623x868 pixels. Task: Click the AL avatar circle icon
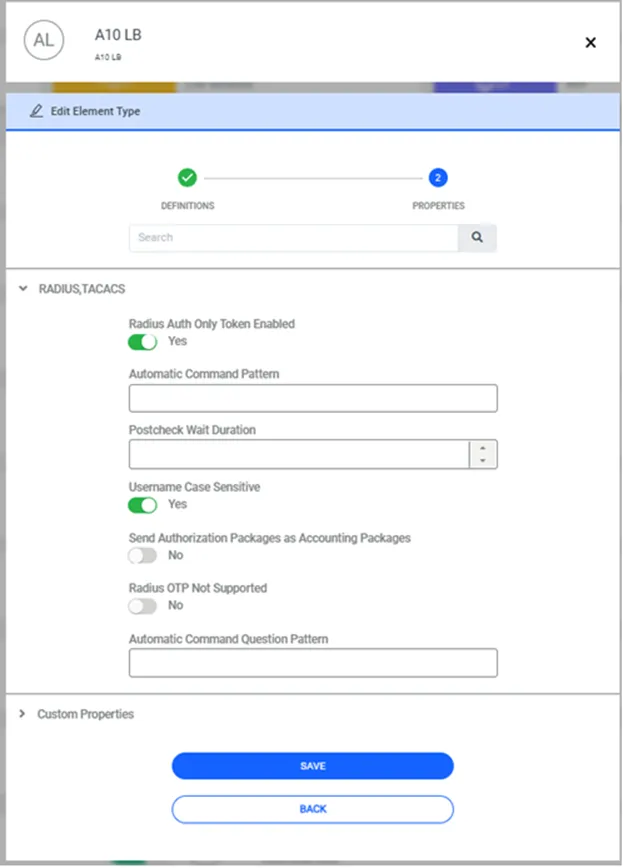(44, 40)
